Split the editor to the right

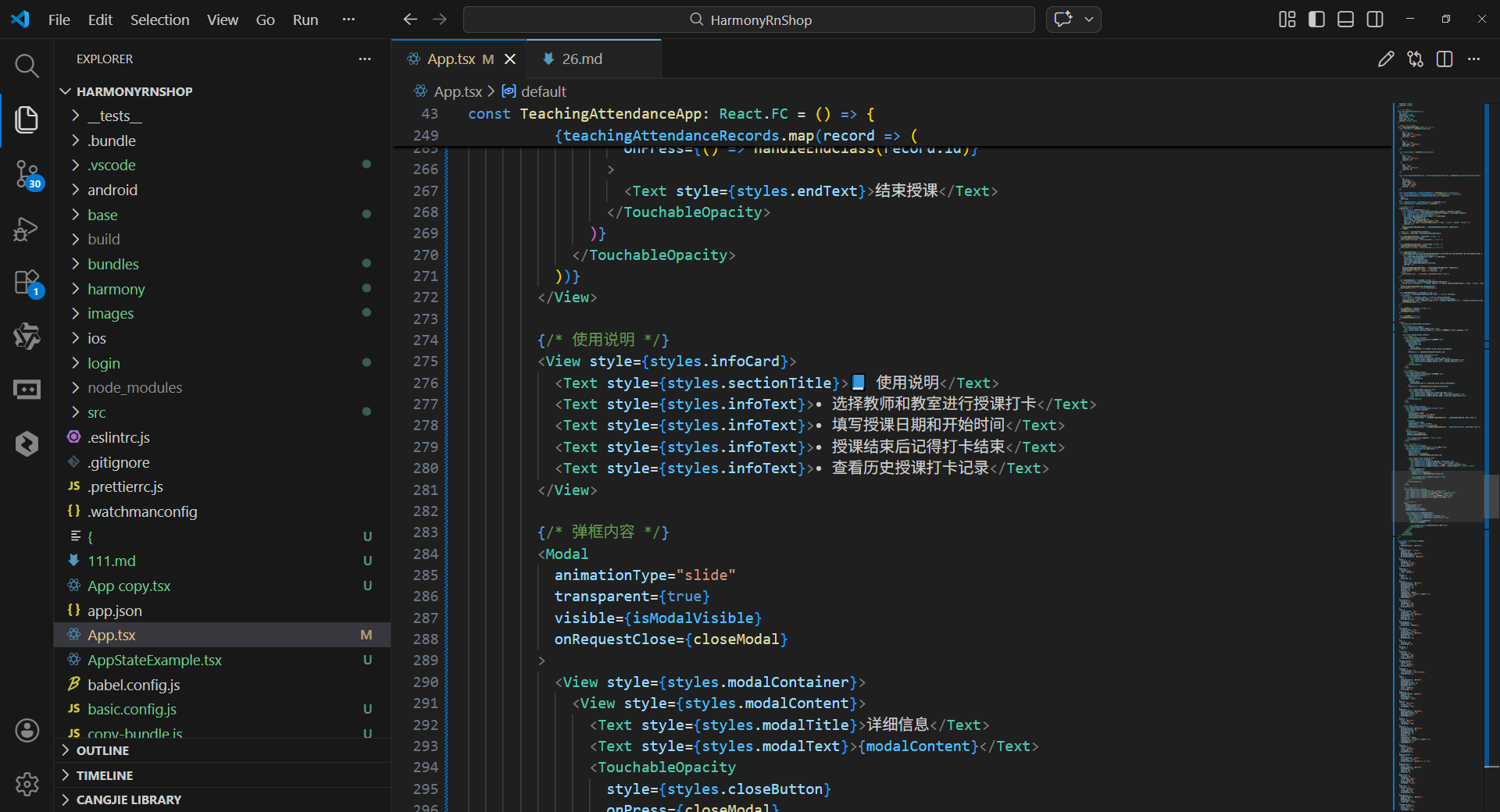pyautogui.click(x=1445, y=59)
